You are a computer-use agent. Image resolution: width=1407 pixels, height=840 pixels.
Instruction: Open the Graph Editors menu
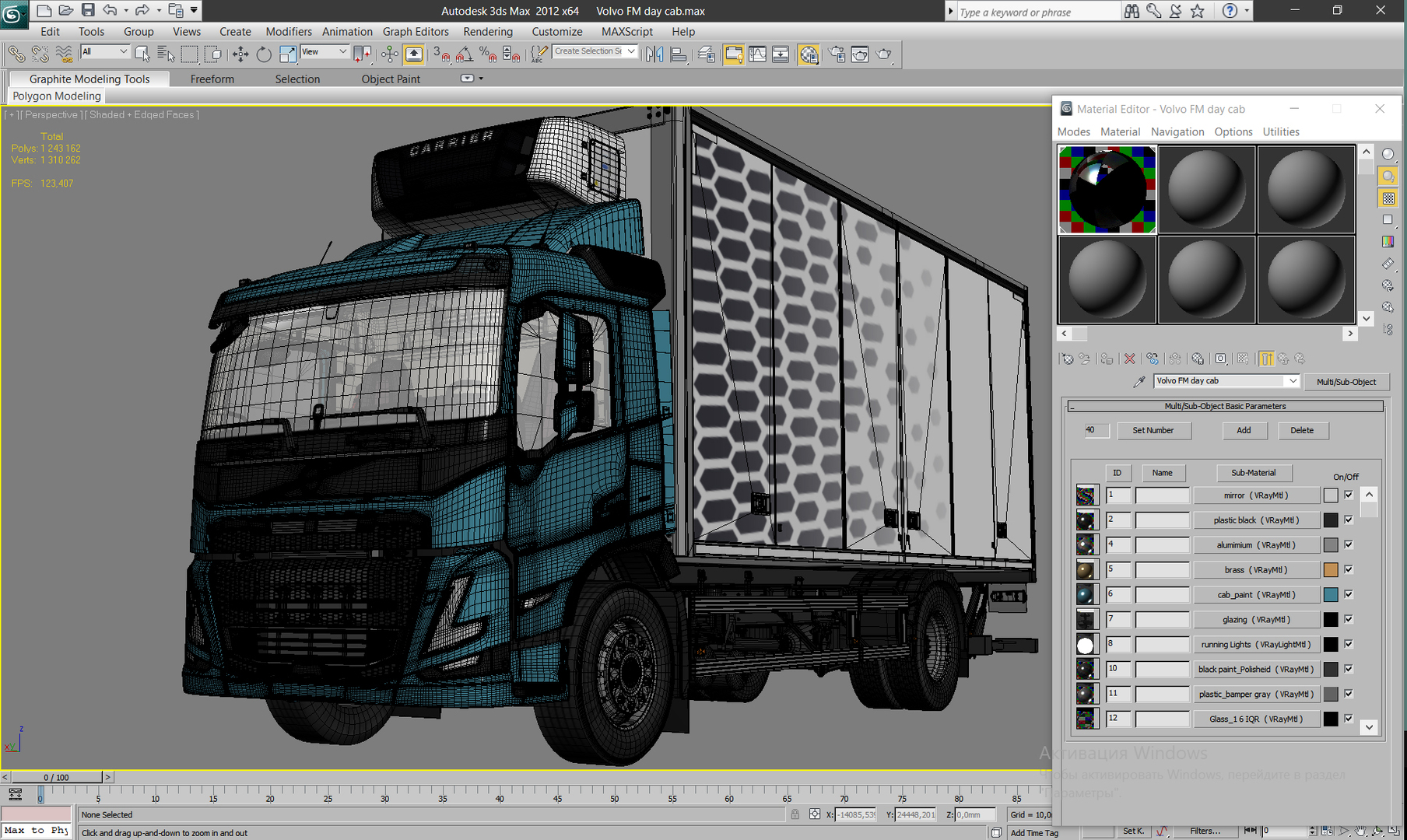pos(416,32)
